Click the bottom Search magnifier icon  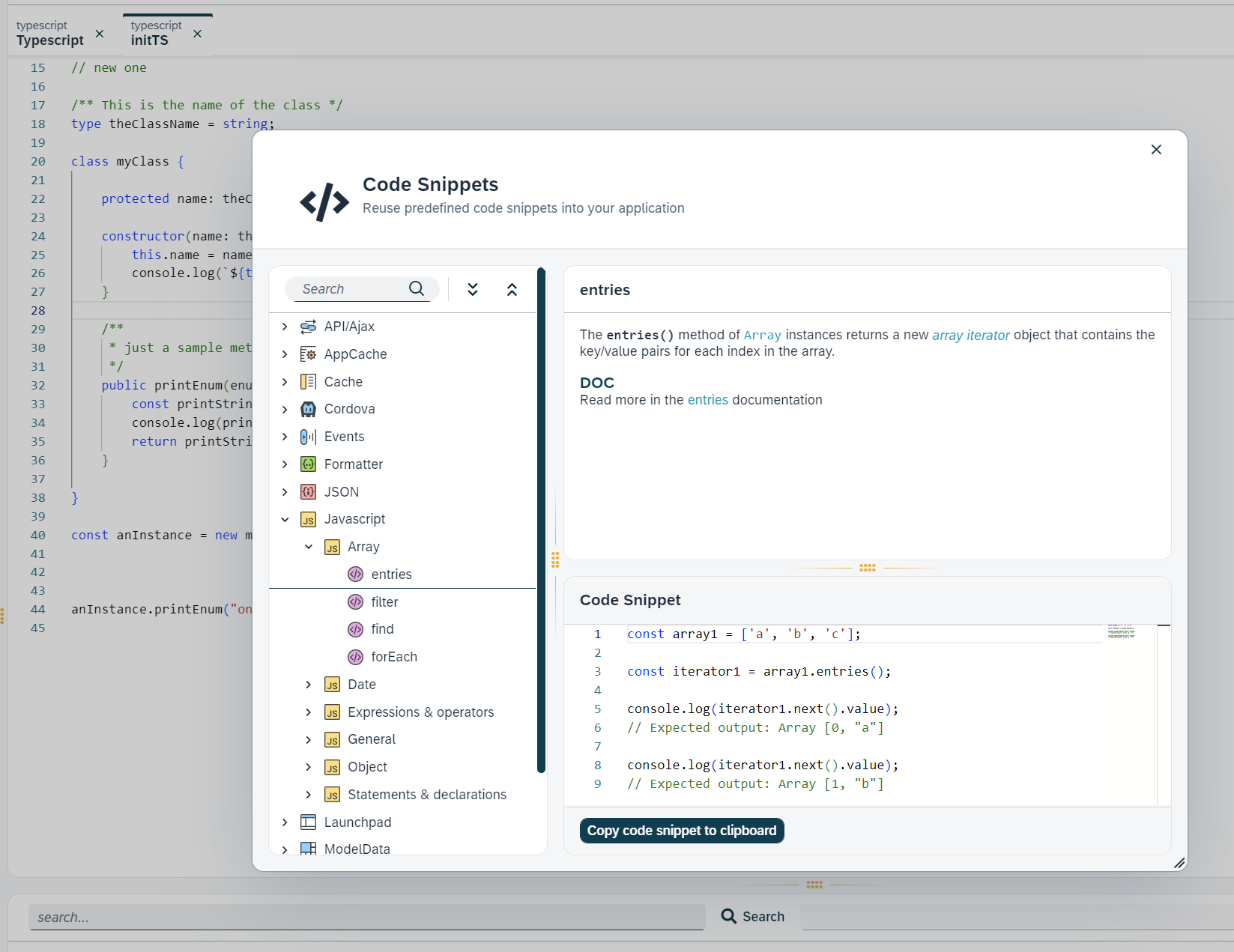click(728, 916)
